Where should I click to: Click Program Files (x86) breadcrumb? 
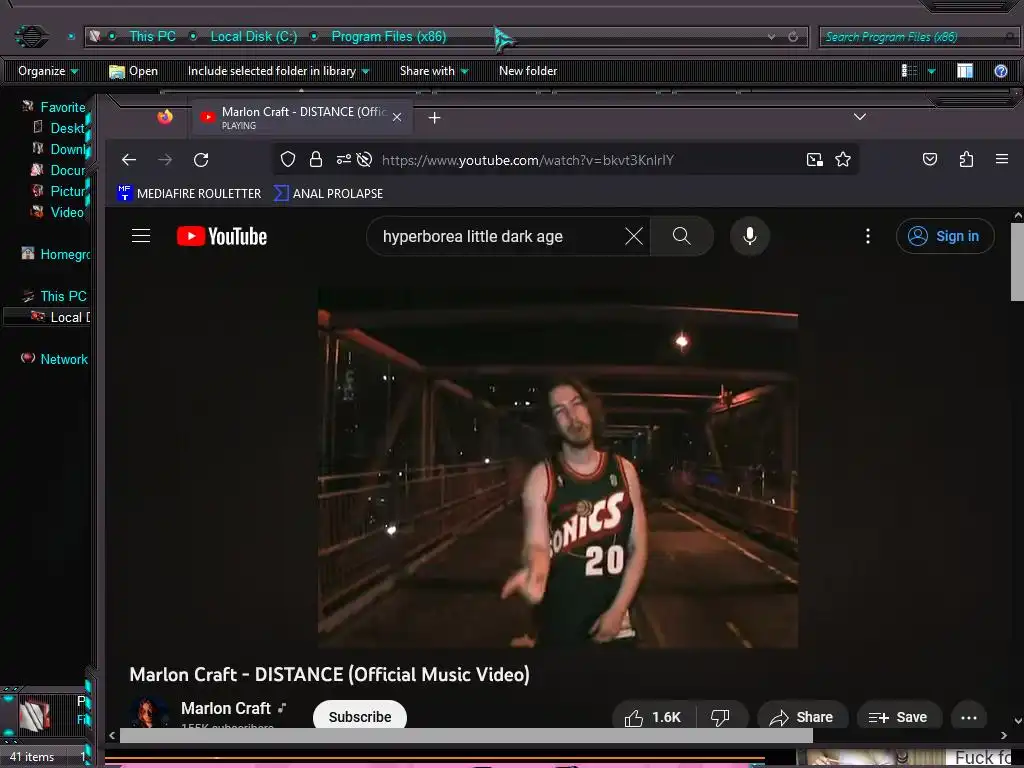point(389,37)
